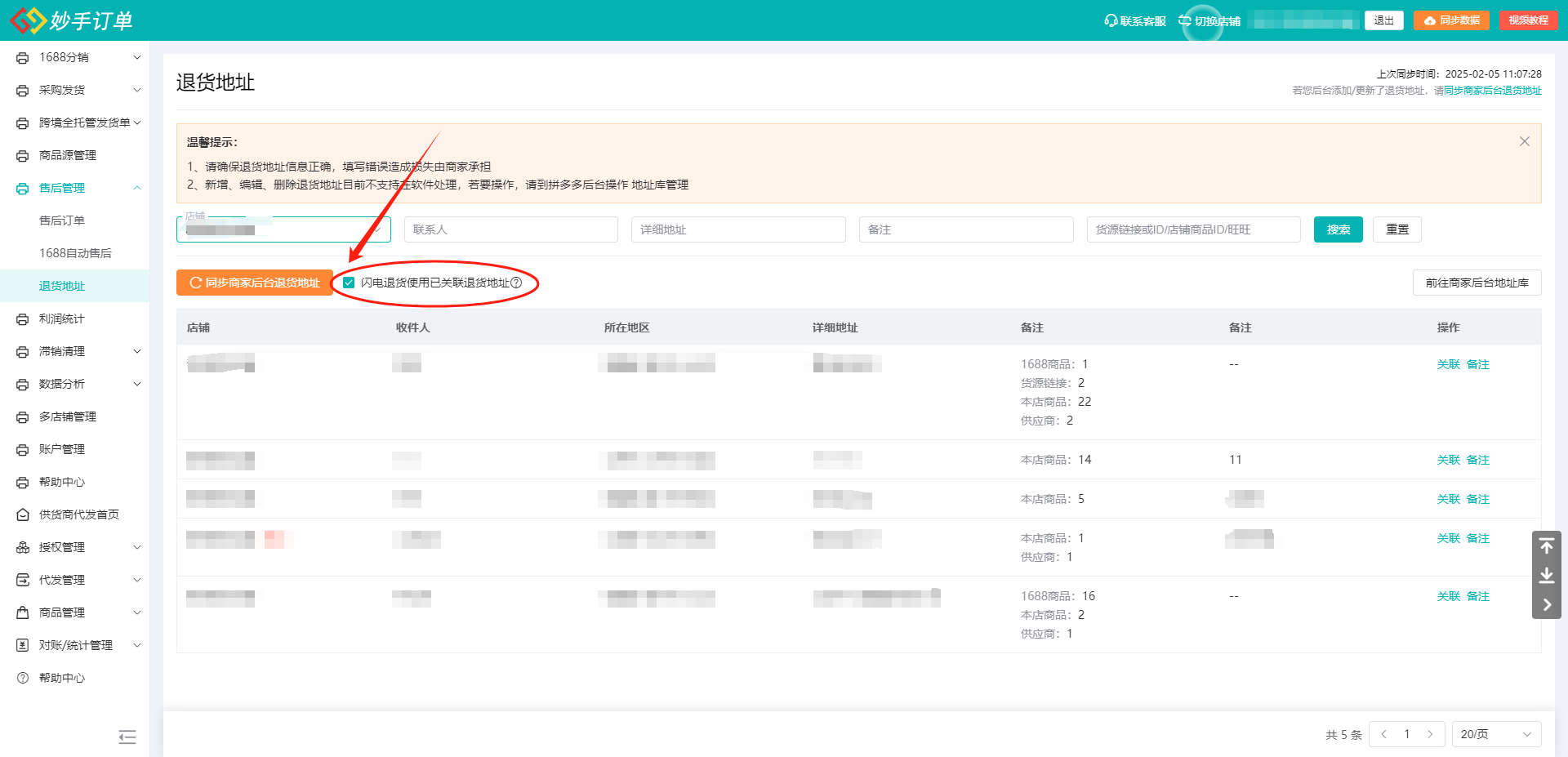Open 1688自动售后 in the sidebar
This screenshot has height=757, width=1568.
click(75, 253)
